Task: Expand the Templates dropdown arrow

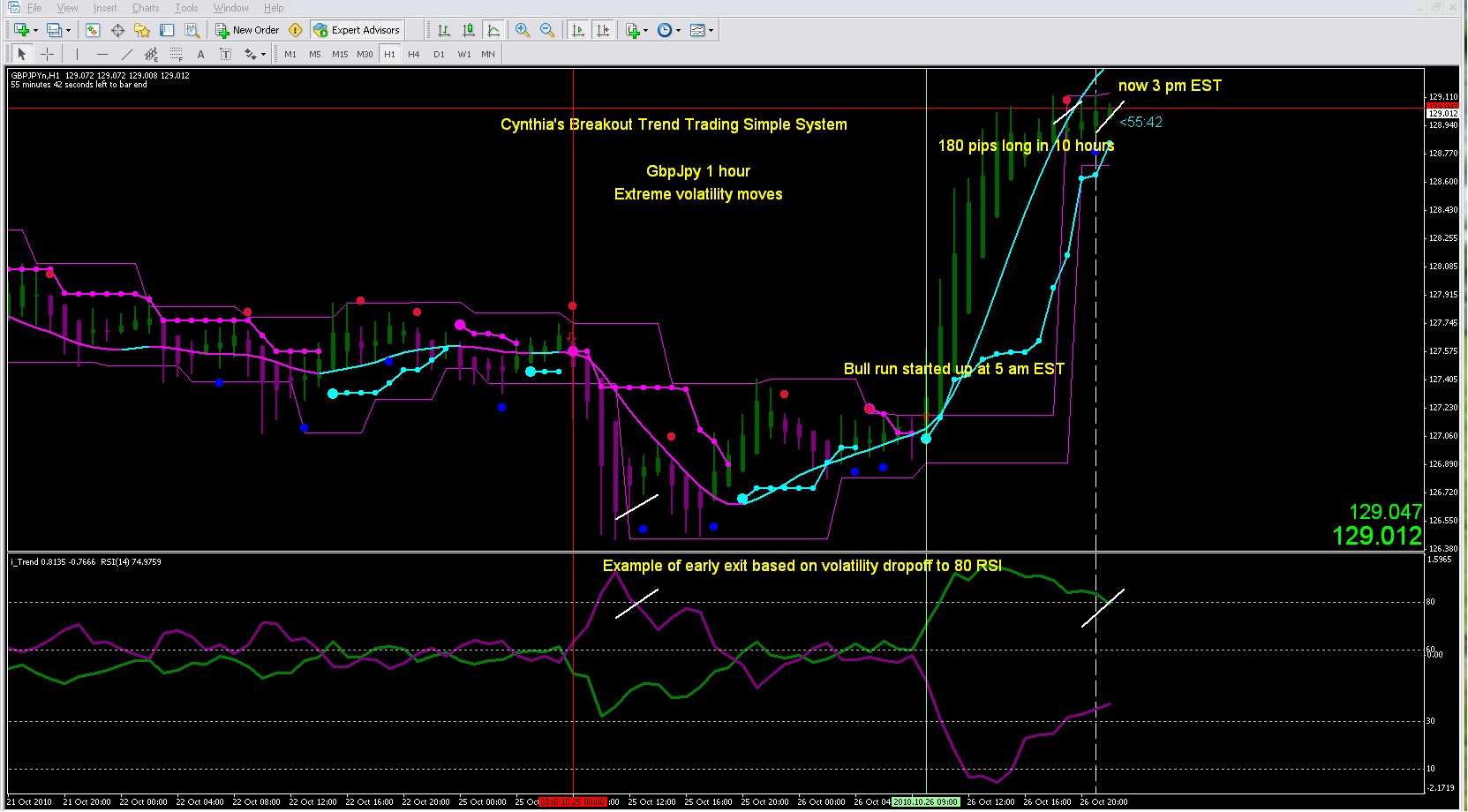Action: (711, 30)
